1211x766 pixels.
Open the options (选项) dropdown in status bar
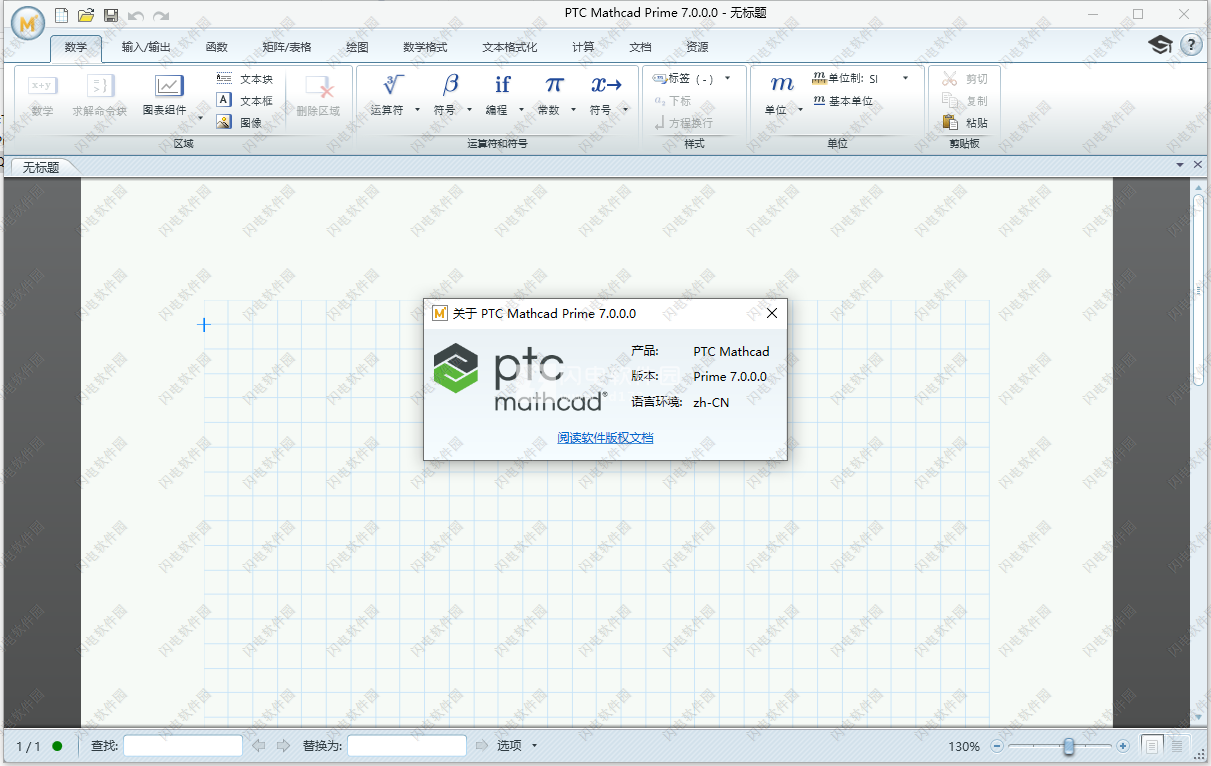click(x=518, y=746)
